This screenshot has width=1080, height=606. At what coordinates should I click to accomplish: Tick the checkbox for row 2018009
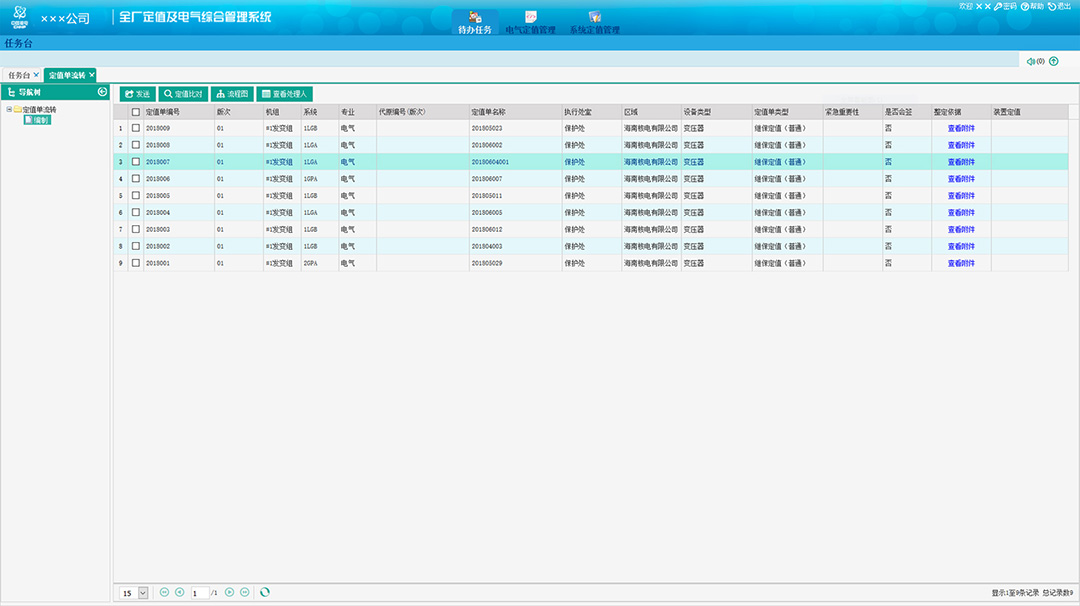coord(136,128)
